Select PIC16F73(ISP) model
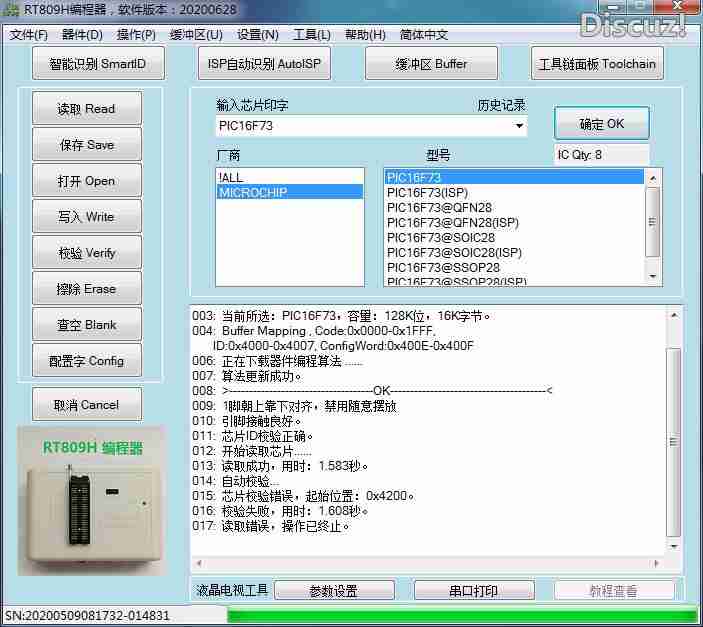The height and width of the screenshot is (627, 703). click(514, 192)
